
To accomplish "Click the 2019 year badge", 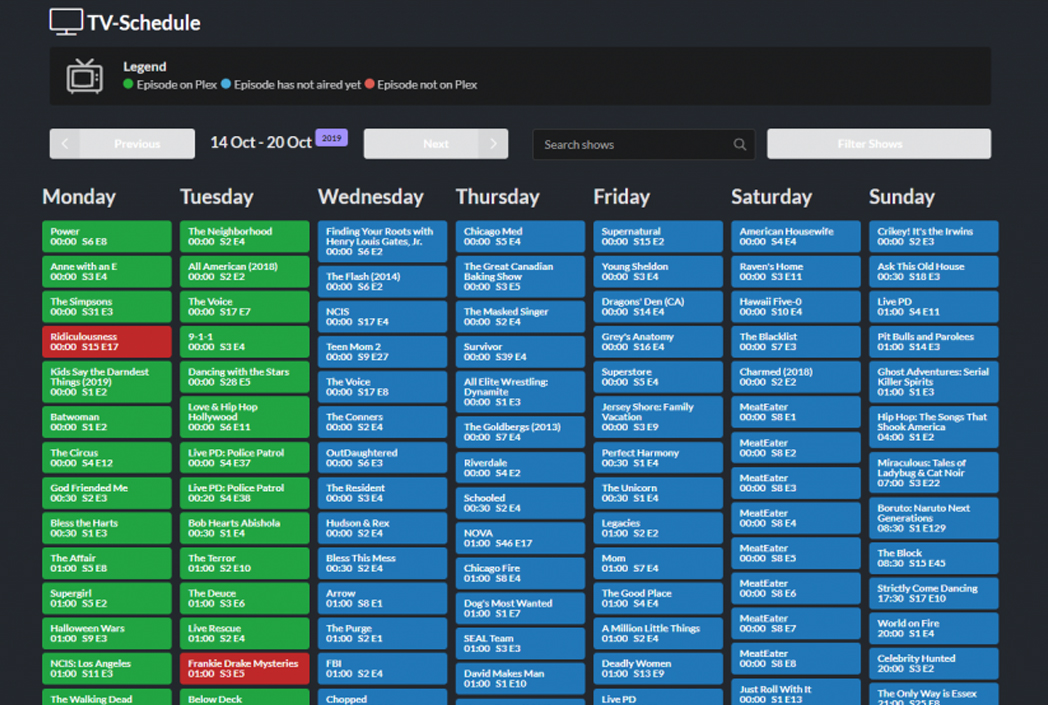I will point(332,138).
